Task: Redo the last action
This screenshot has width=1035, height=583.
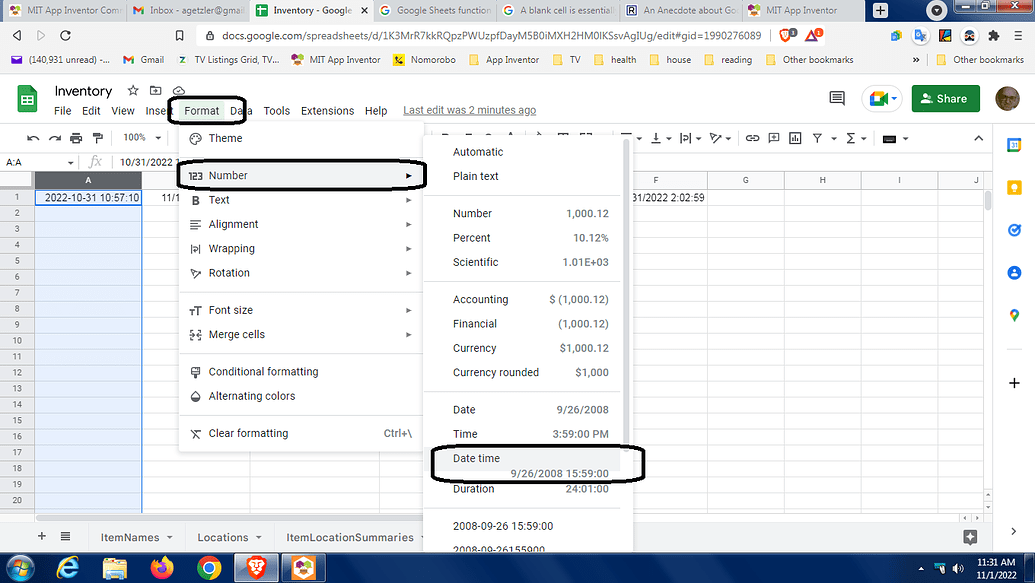Action: (x=53, y=139)
